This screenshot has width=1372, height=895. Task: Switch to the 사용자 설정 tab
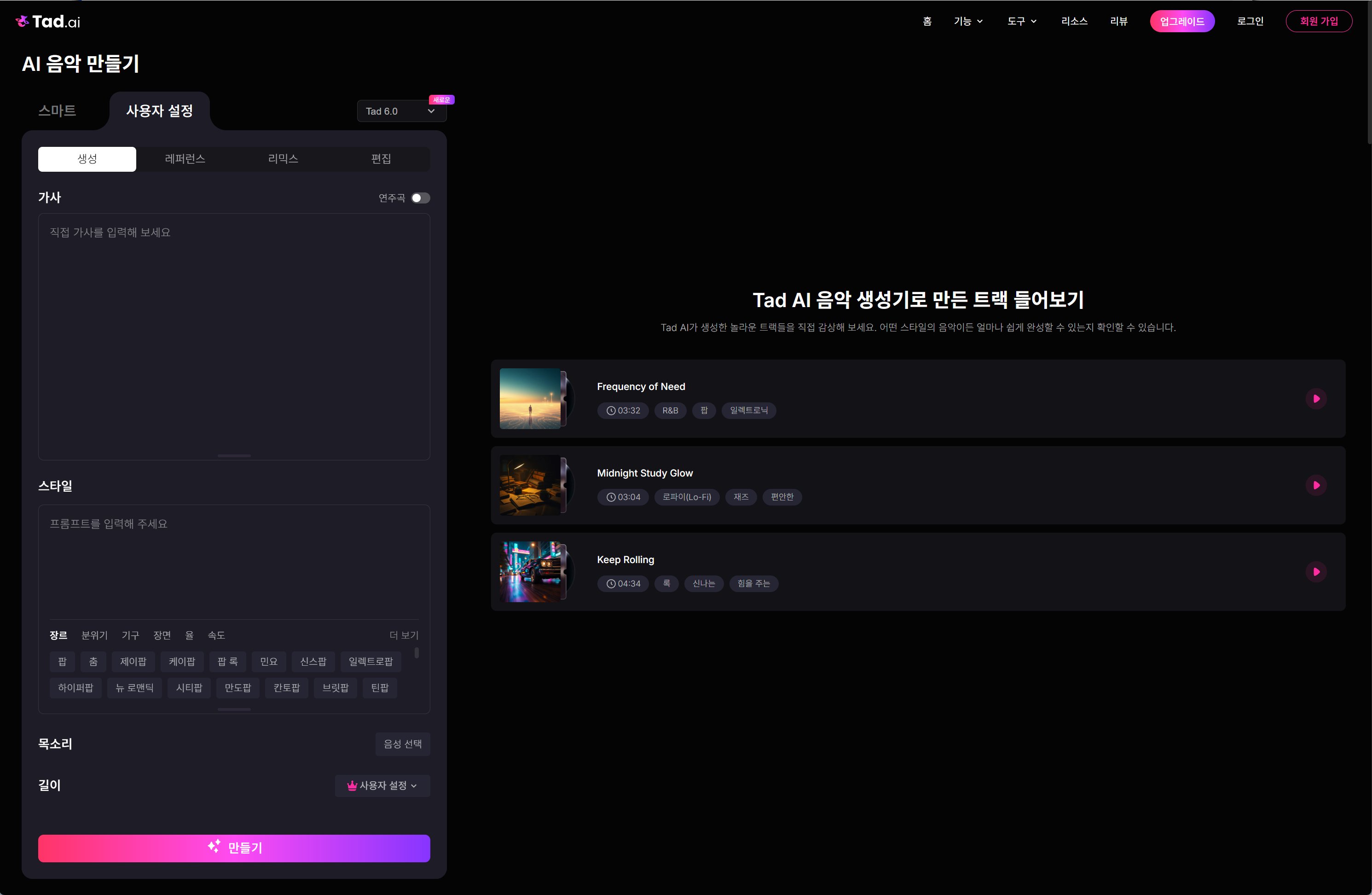click(x=160, y=110)
